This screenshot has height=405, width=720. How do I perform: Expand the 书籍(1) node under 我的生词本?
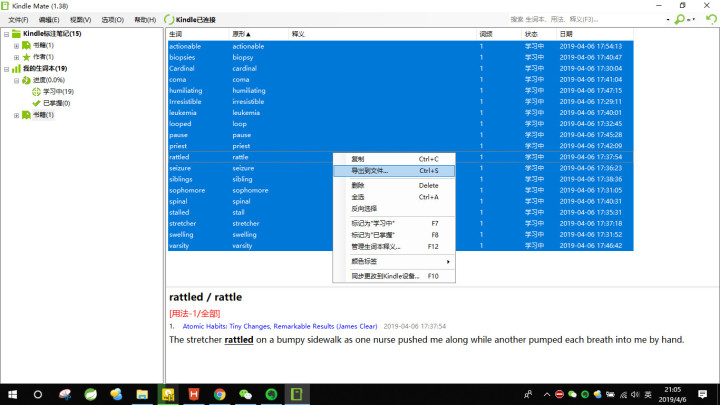pyautogui.click(x=16, y=115)
